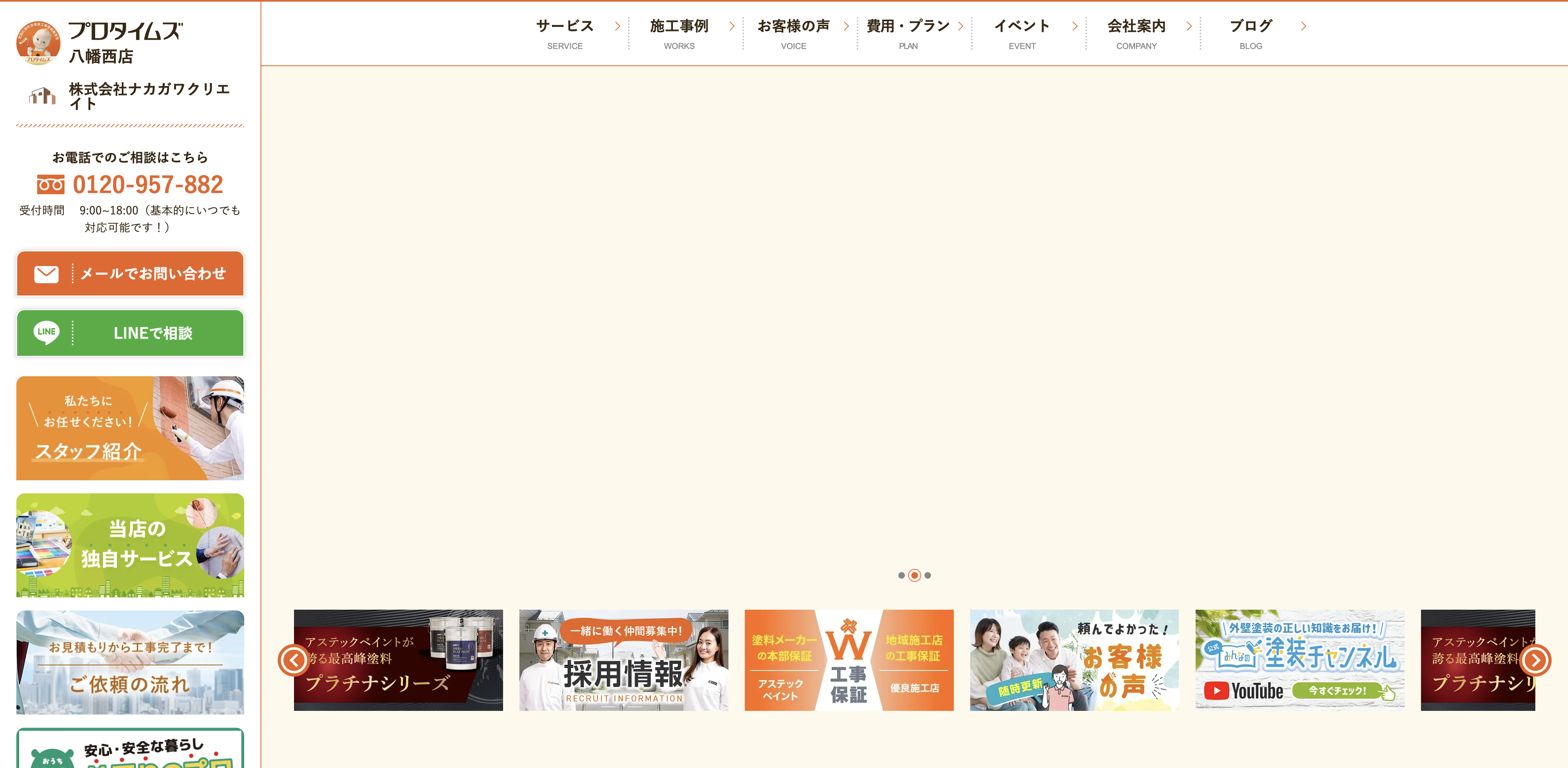Select the active middle slider dot

914,575
